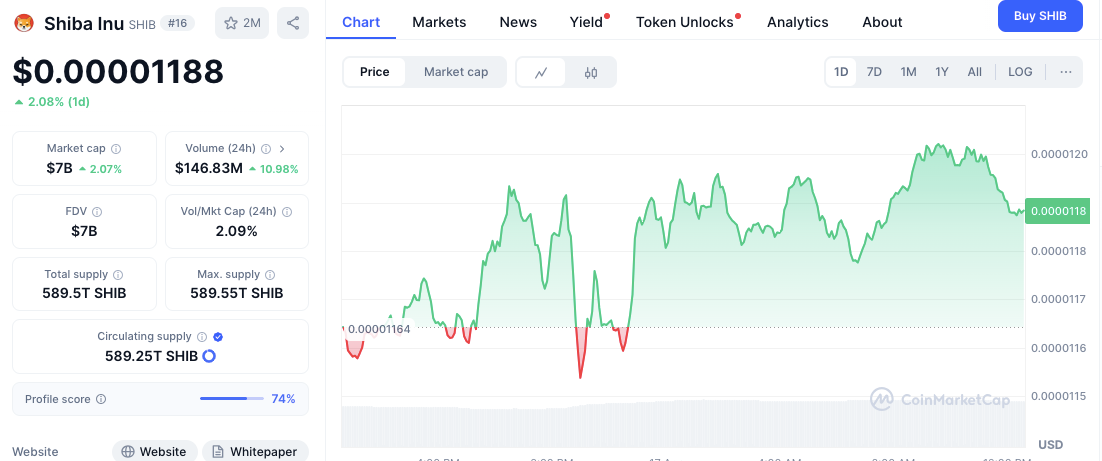Switch to line chart view icon
Image resolution: width=1102 pixels, height=461 pixels.
point(541,72)
